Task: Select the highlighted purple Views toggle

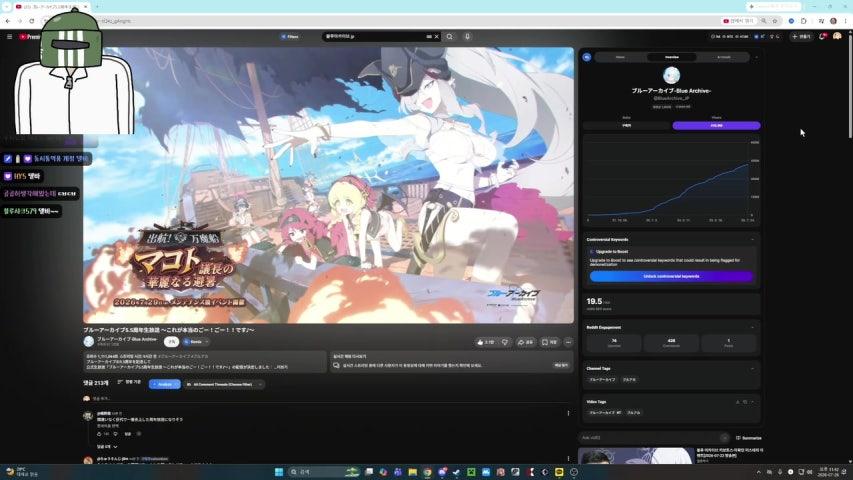Action: point(716,126)
